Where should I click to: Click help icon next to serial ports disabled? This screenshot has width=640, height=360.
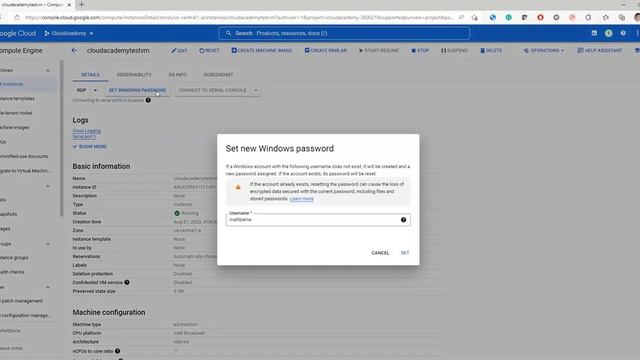click(148, 100)
